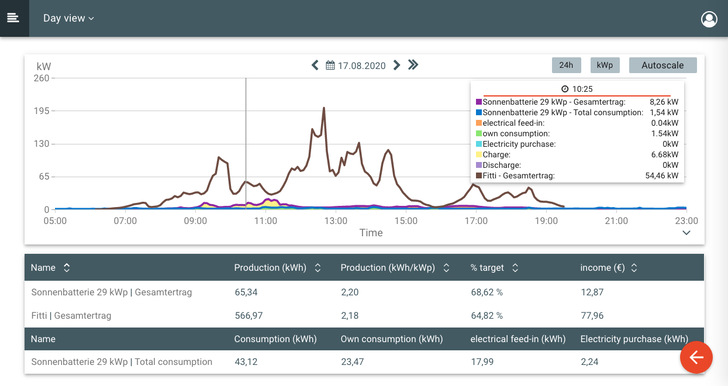The height and width of the screenshot is (386, 728).
Task: Toggle Autoscale for the chart
Action: click(663, 65)
